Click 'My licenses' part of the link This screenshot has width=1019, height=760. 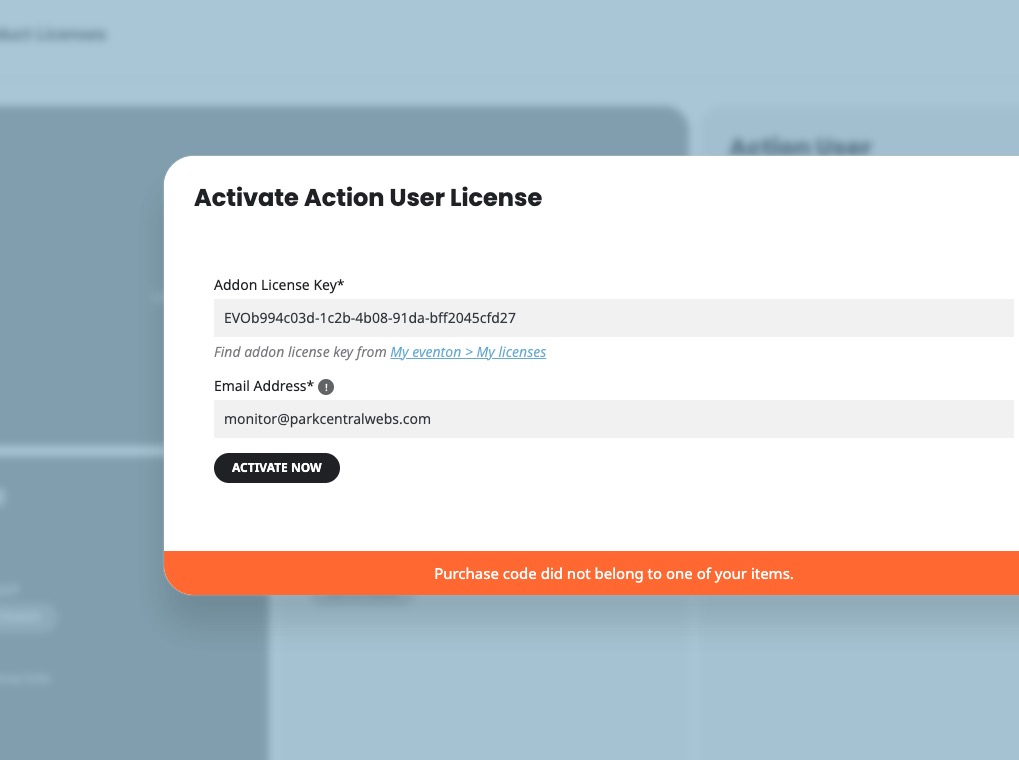(x=511, y=352)
